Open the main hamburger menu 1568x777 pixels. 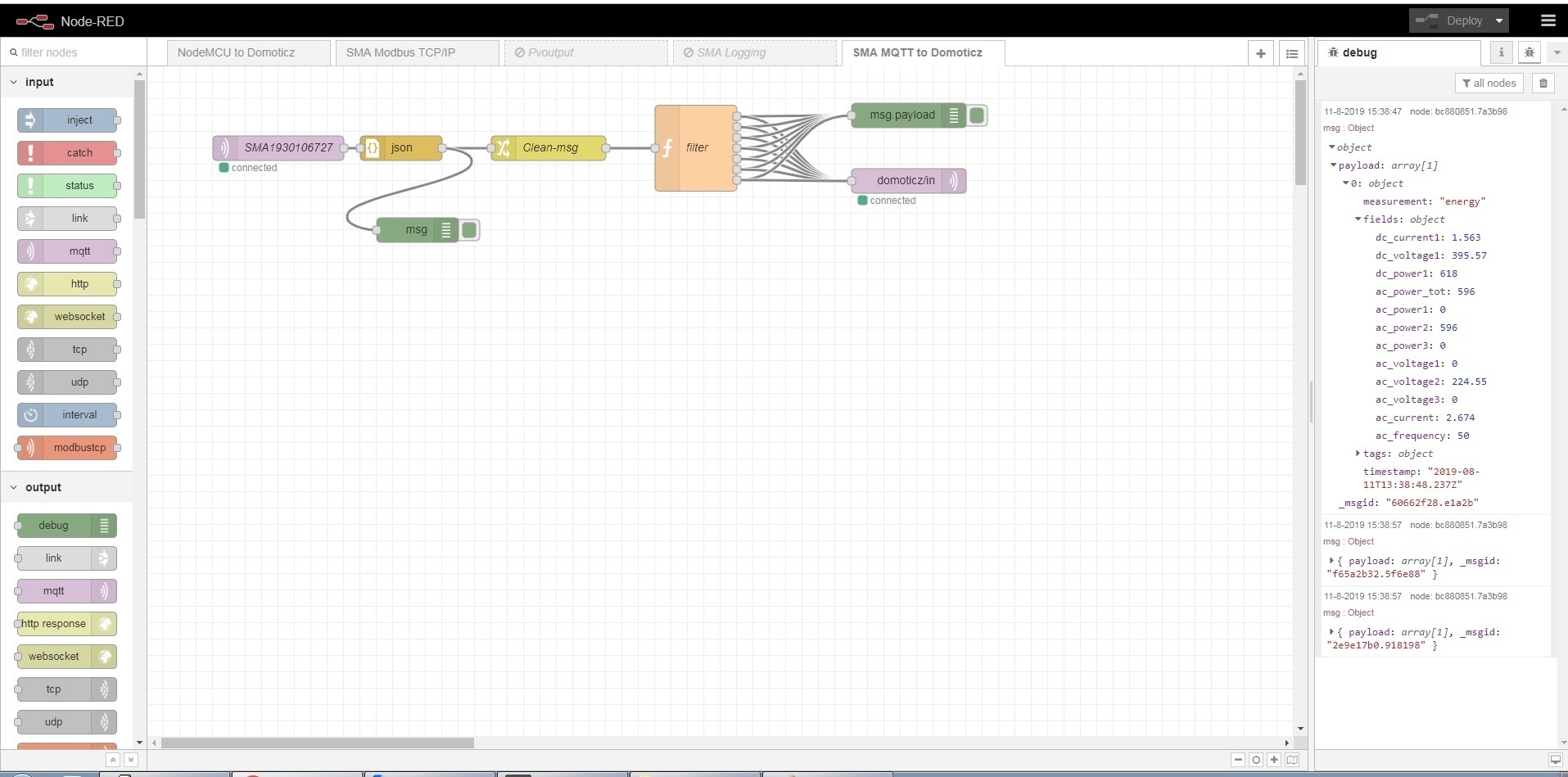tap(1548, 20)
